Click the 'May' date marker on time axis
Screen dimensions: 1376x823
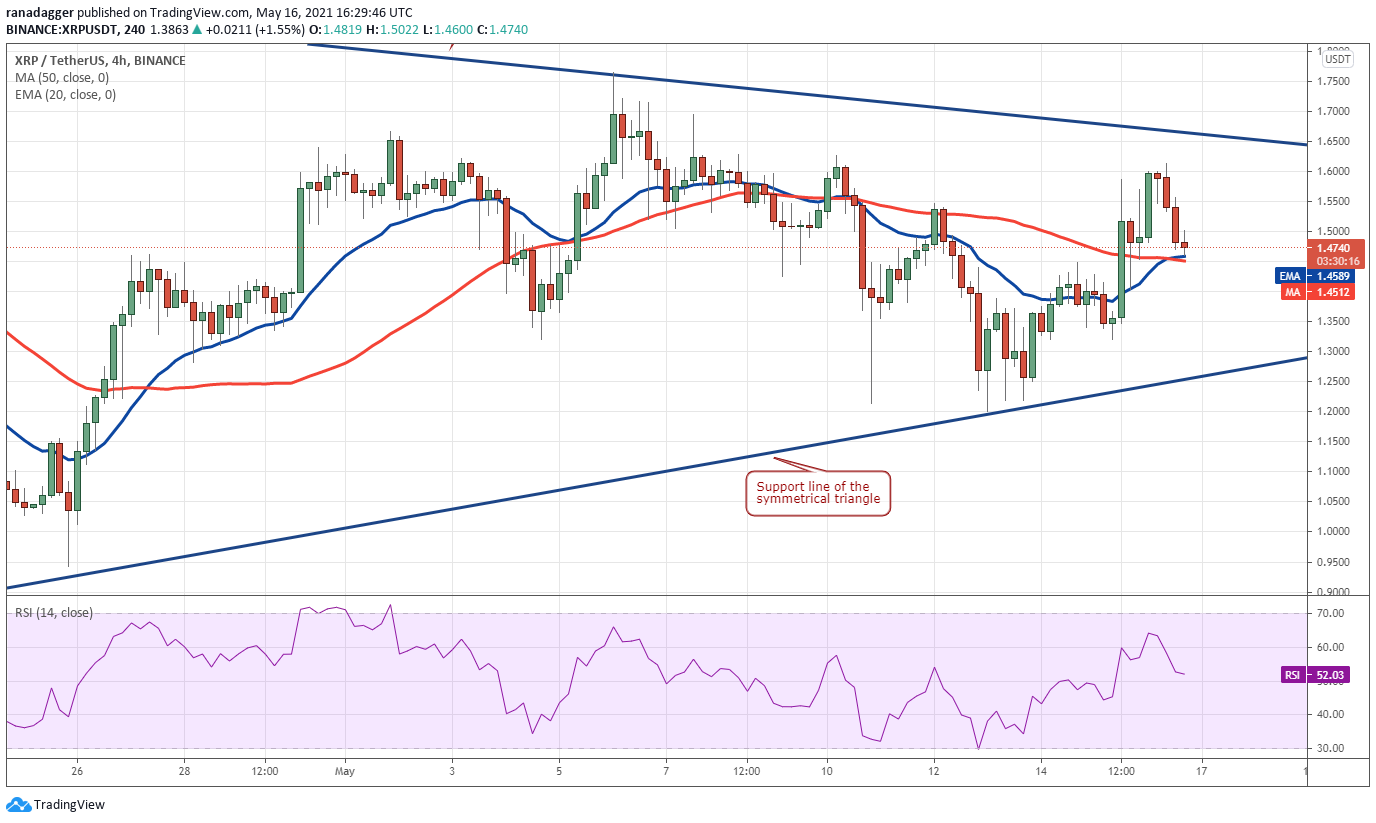click(344, 772)
